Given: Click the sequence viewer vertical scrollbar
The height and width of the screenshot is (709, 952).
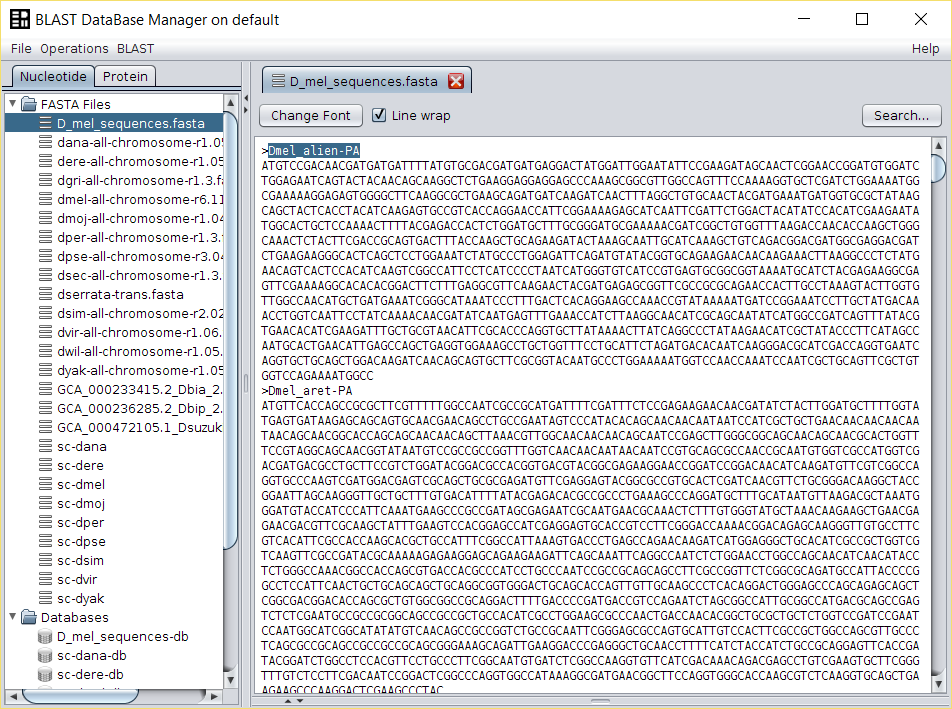Looking at the screenshot, I should 938,400.
